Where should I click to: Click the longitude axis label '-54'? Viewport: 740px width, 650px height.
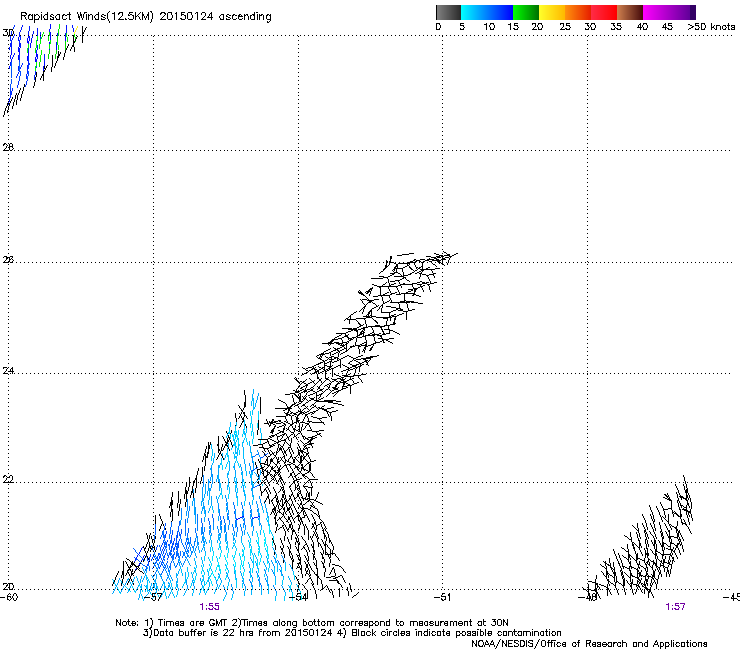[x=298, y=597]
